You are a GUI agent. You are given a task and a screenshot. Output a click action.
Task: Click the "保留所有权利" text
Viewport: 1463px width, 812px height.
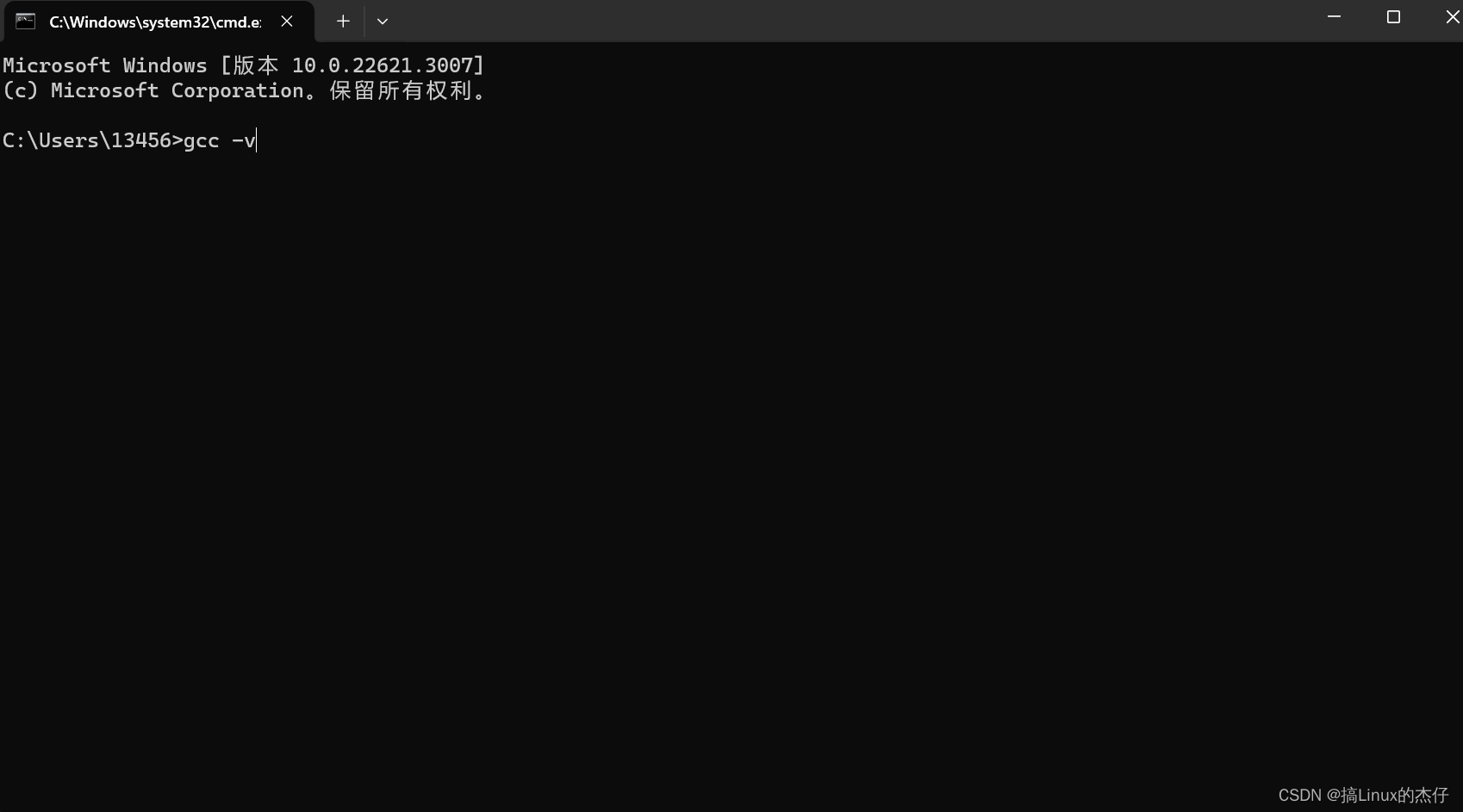401,90
